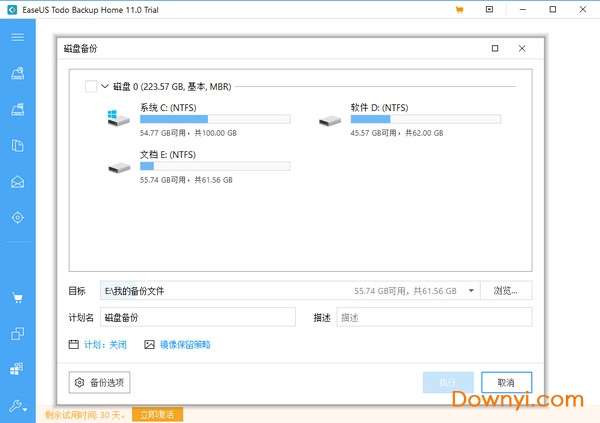Select the 软件 D: (NTFS) label
The width and height of the screenshot is (600, 423).
coord(379,108)
